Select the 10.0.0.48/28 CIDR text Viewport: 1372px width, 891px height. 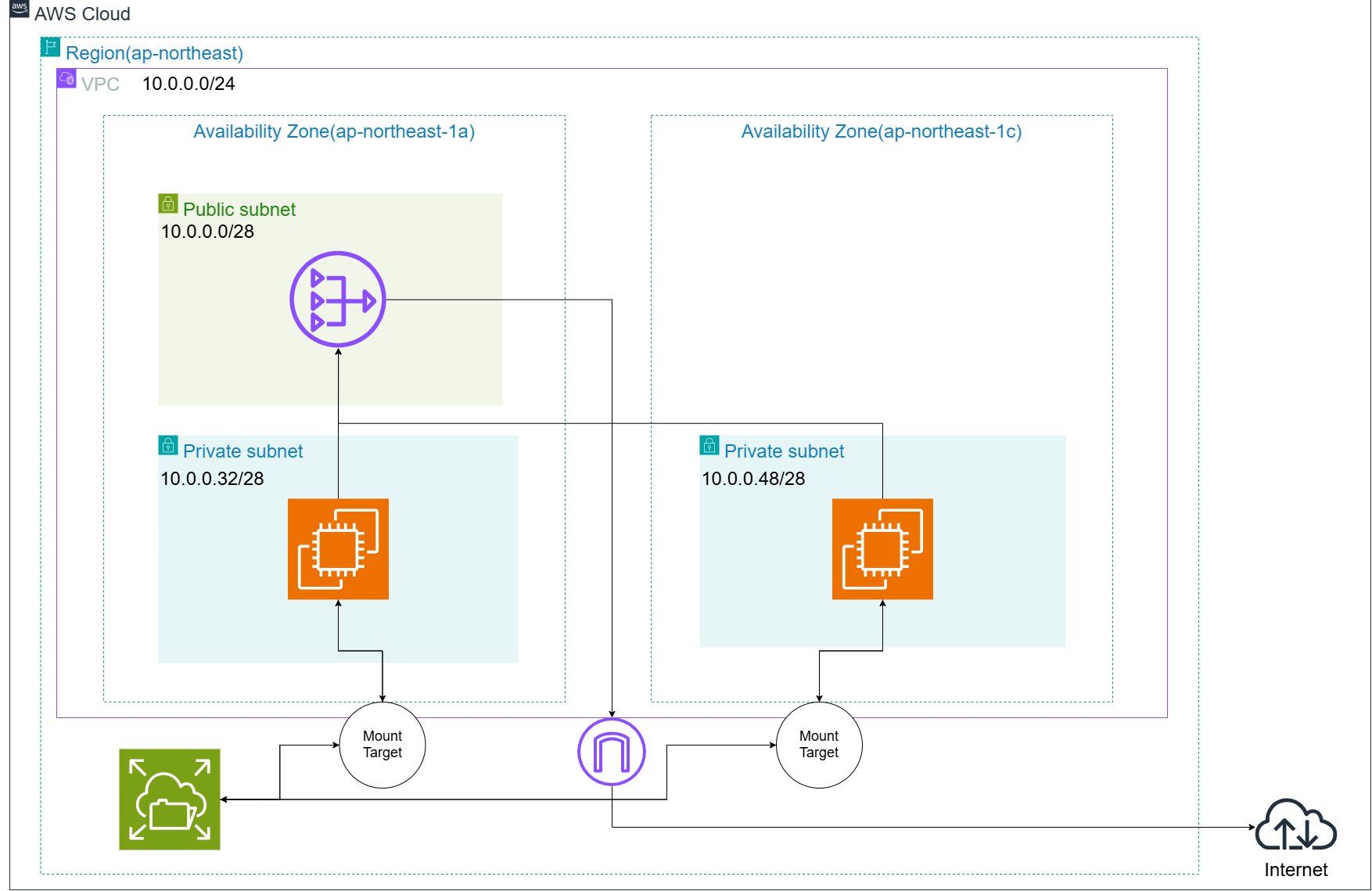point(753,479)
